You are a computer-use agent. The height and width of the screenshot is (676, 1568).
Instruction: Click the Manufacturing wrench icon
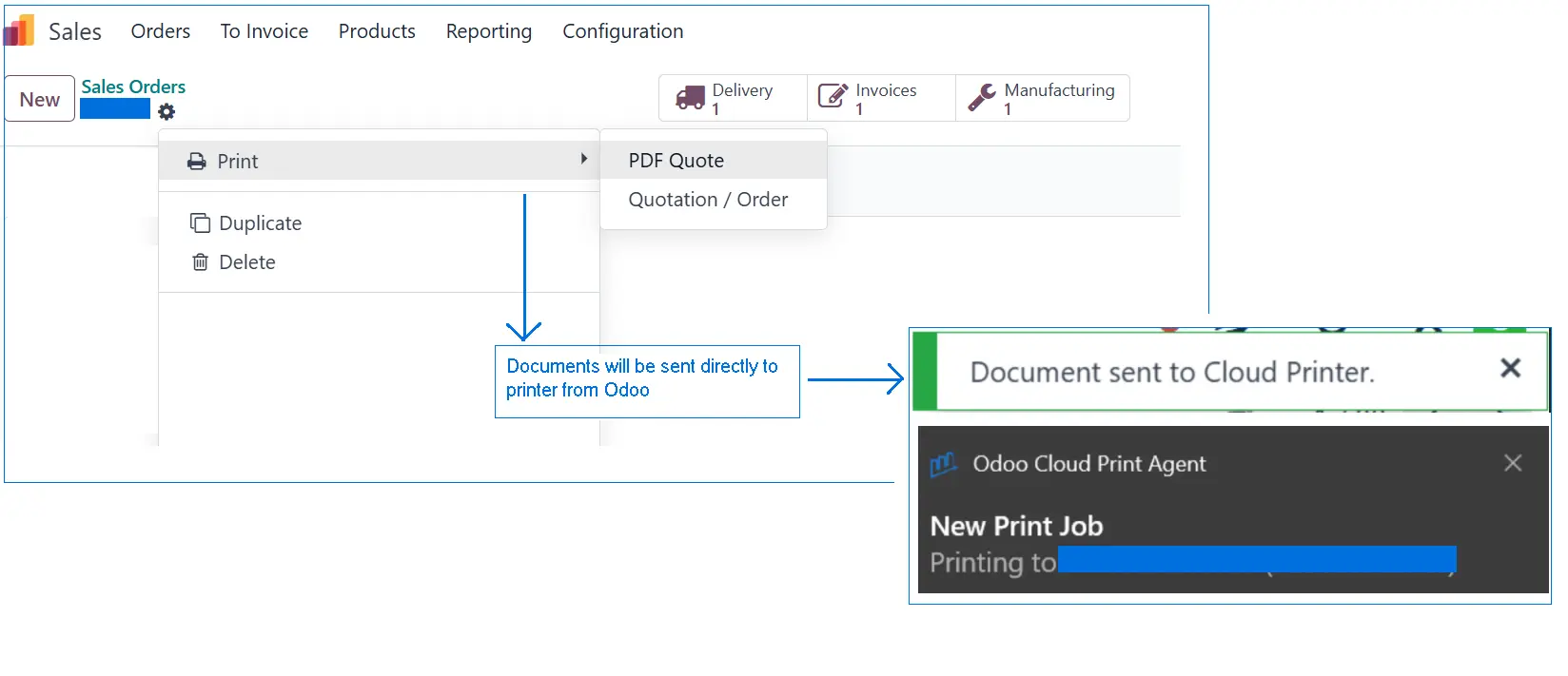click(981, 97)
